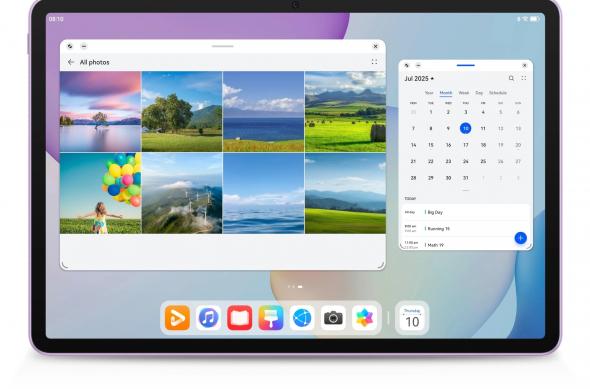
Task: Select July 29 in calendar
Action: coord(431,178)
